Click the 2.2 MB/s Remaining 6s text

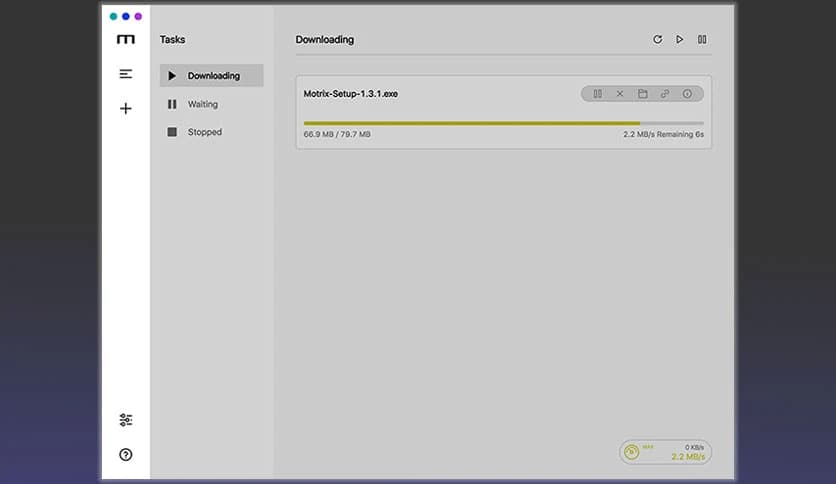pyautogui.click(x=663, y=134)
